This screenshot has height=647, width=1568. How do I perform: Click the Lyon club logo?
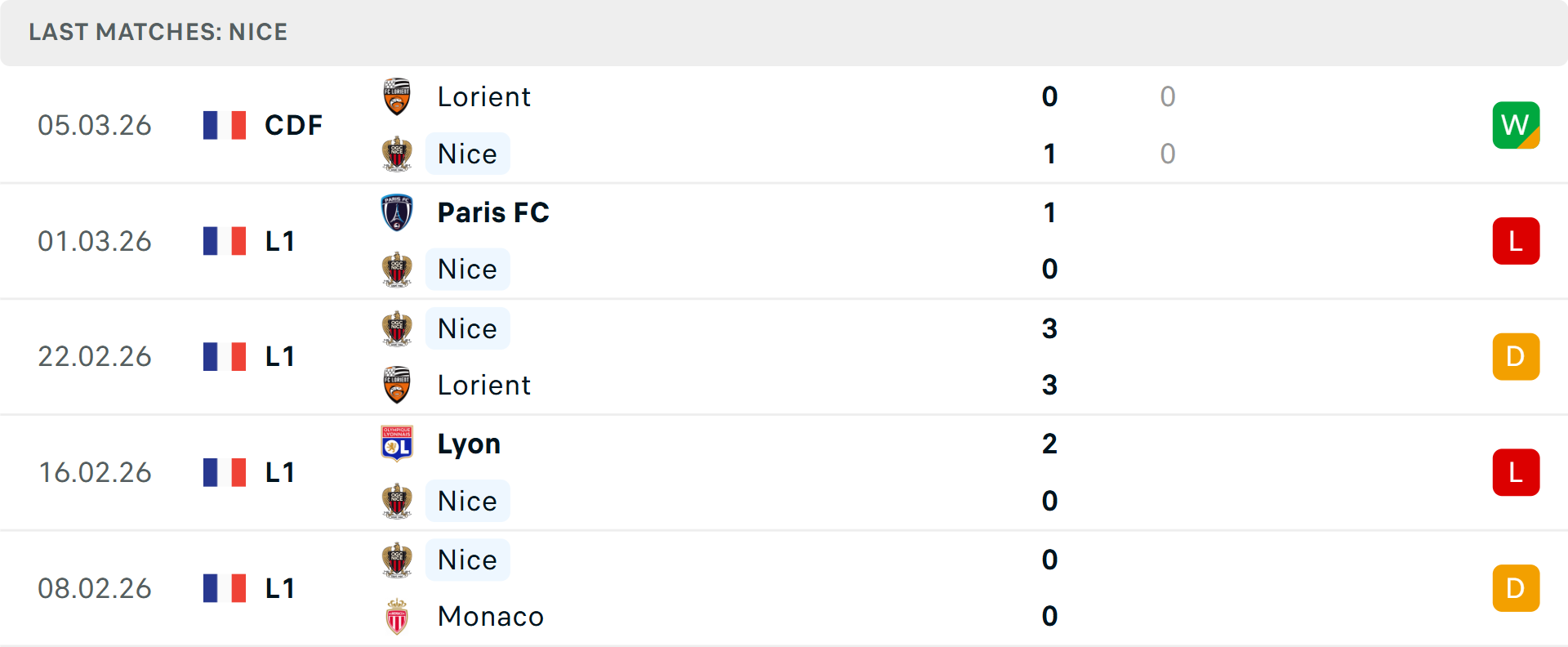(x=397, y=444)
